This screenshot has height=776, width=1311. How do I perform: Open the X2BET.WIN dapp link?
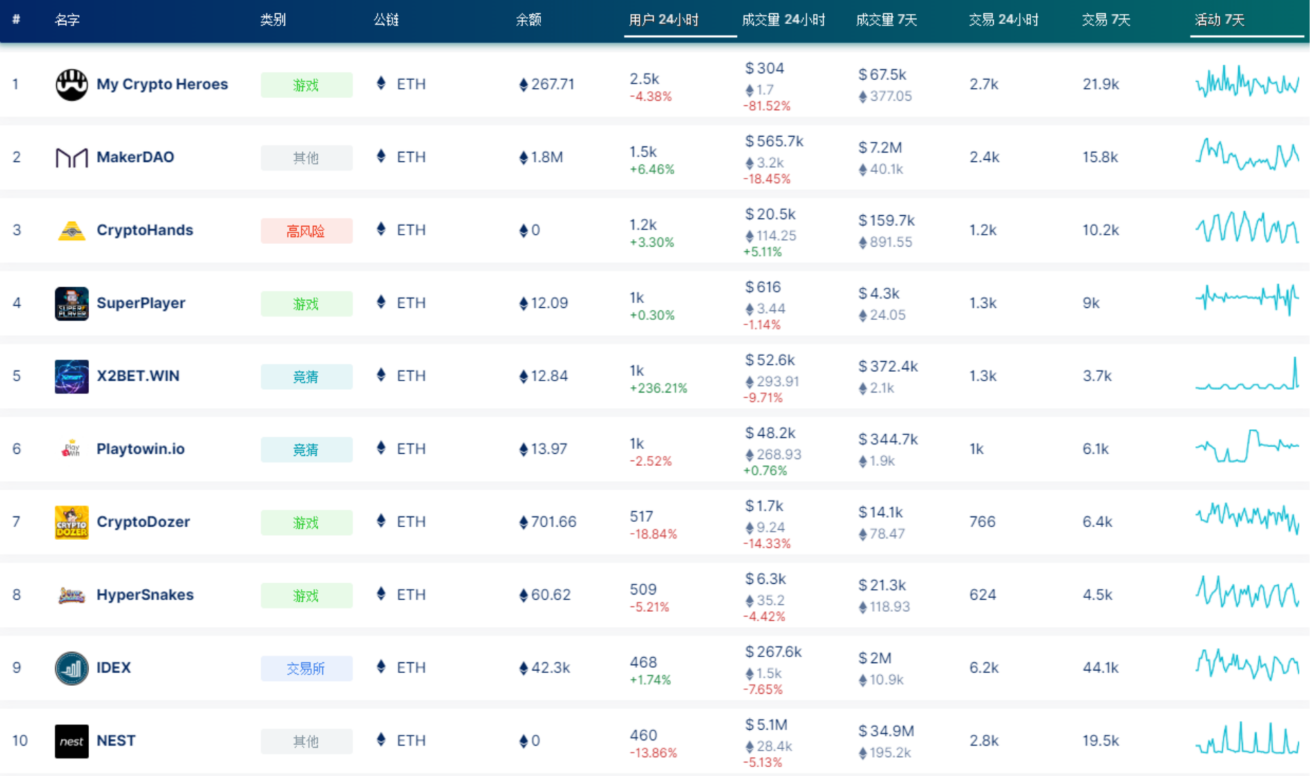[138, 376]
